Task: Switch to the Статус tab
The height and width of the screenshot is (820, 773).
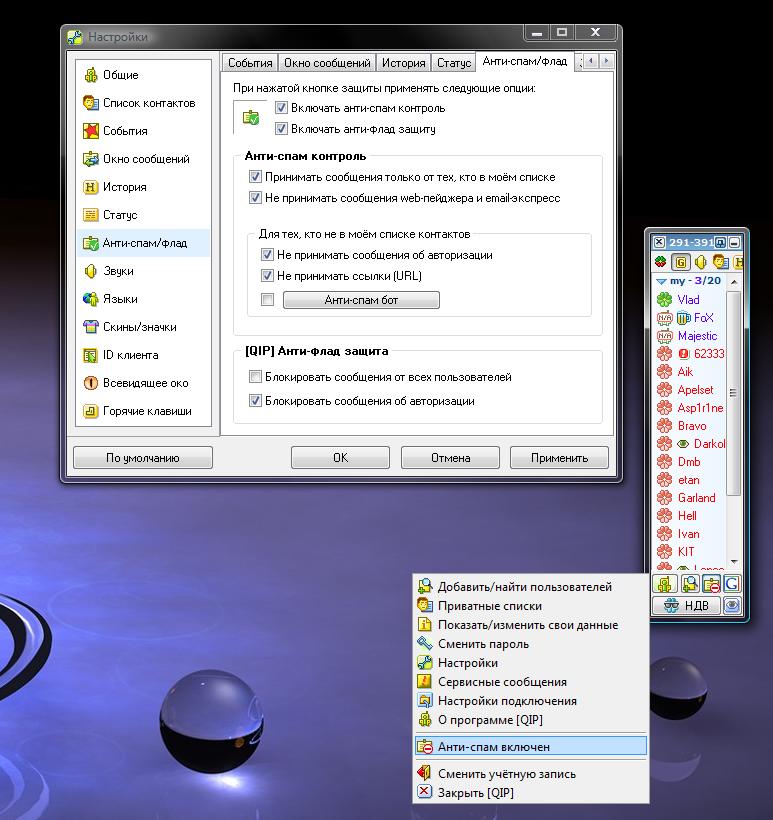Action: point(454,63)
